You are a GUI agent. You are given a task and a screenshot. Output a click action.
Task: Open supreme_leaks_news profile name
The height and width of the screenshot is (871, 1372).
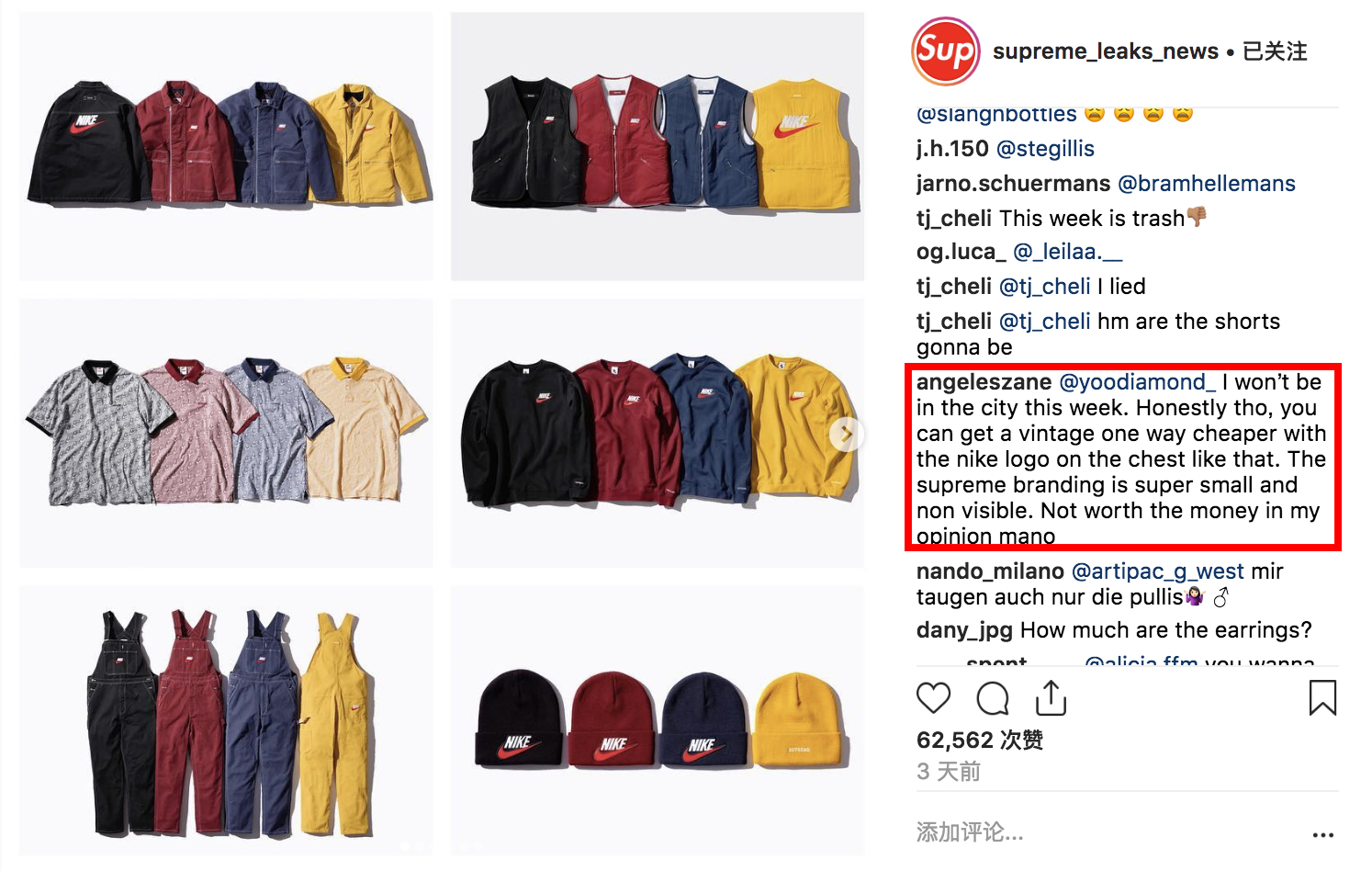(x=1105, y=51)
